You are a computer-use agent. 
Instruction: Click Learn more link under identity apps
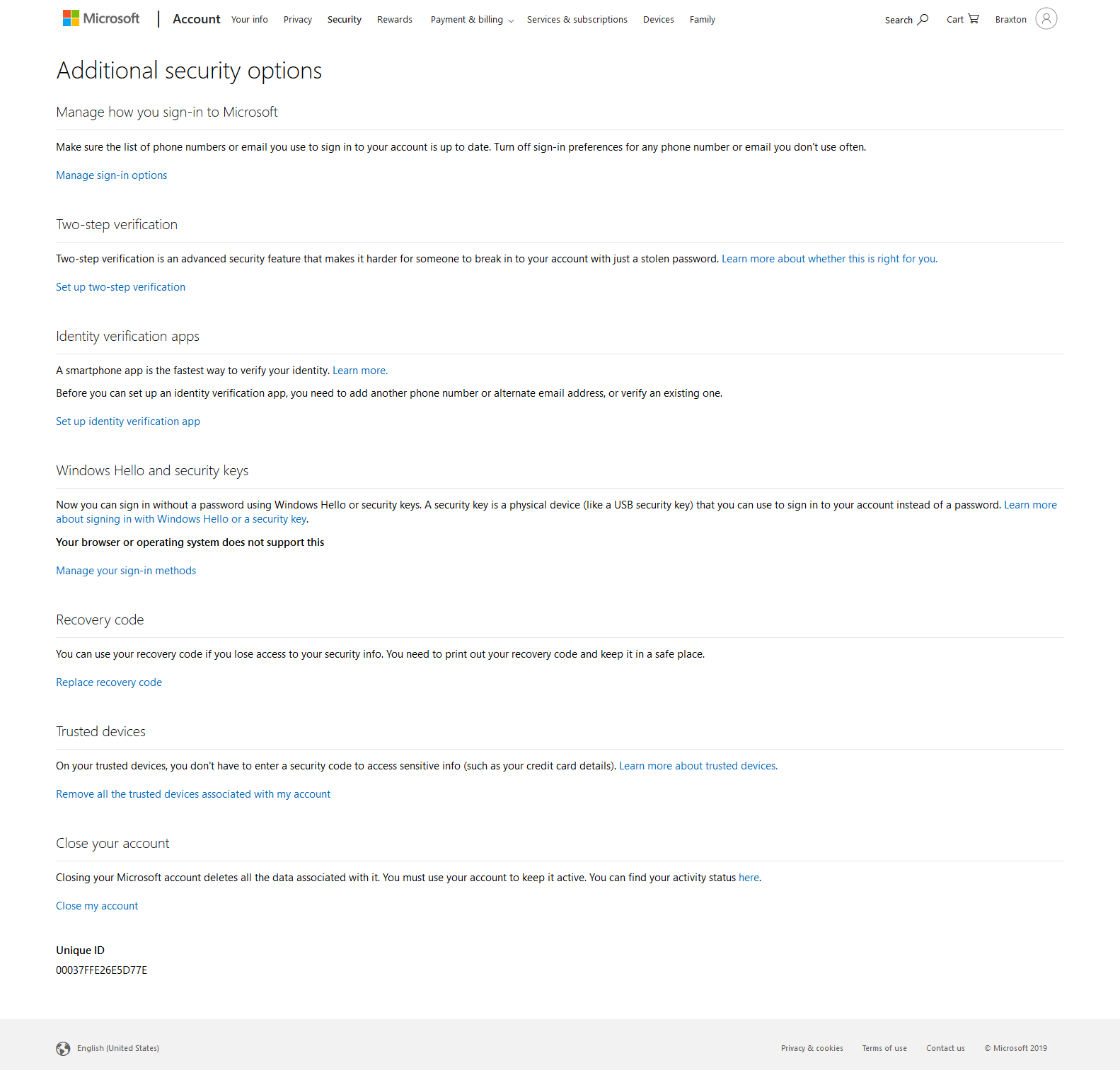click(x=360, y=371)
